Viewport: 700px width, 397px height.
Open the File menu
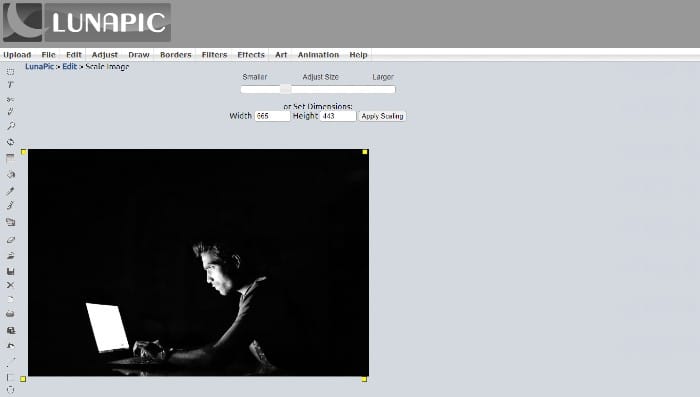coord(48,54)
